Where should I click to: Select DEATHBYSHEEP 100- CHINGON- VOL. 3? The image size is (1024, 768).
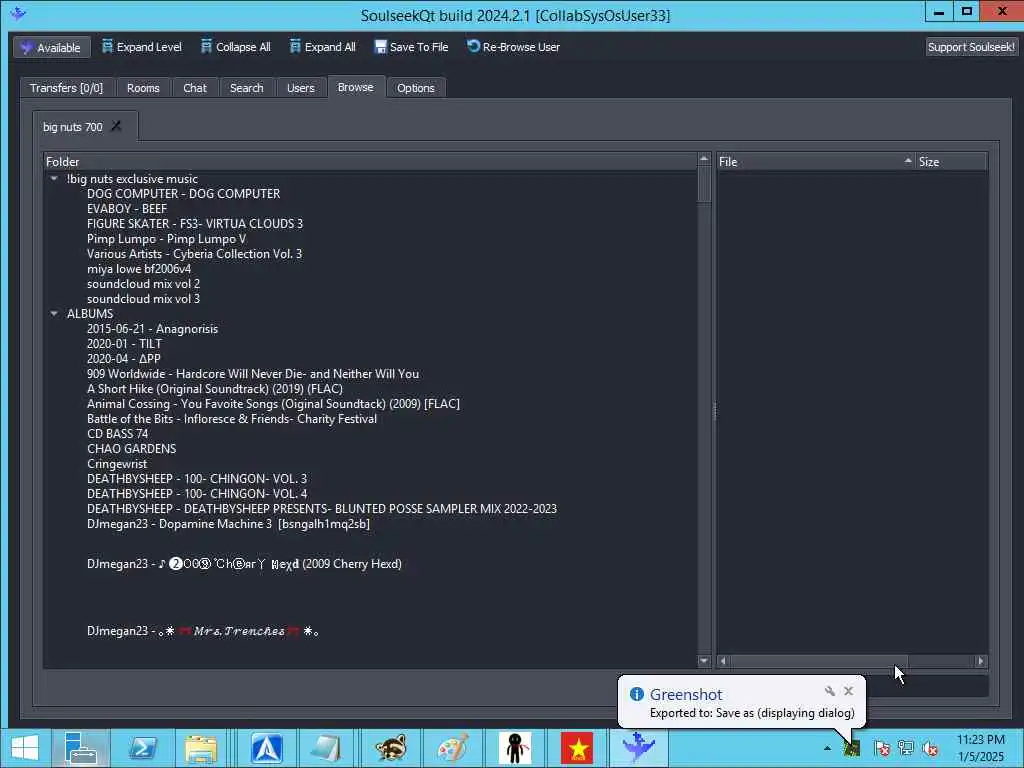197,479
